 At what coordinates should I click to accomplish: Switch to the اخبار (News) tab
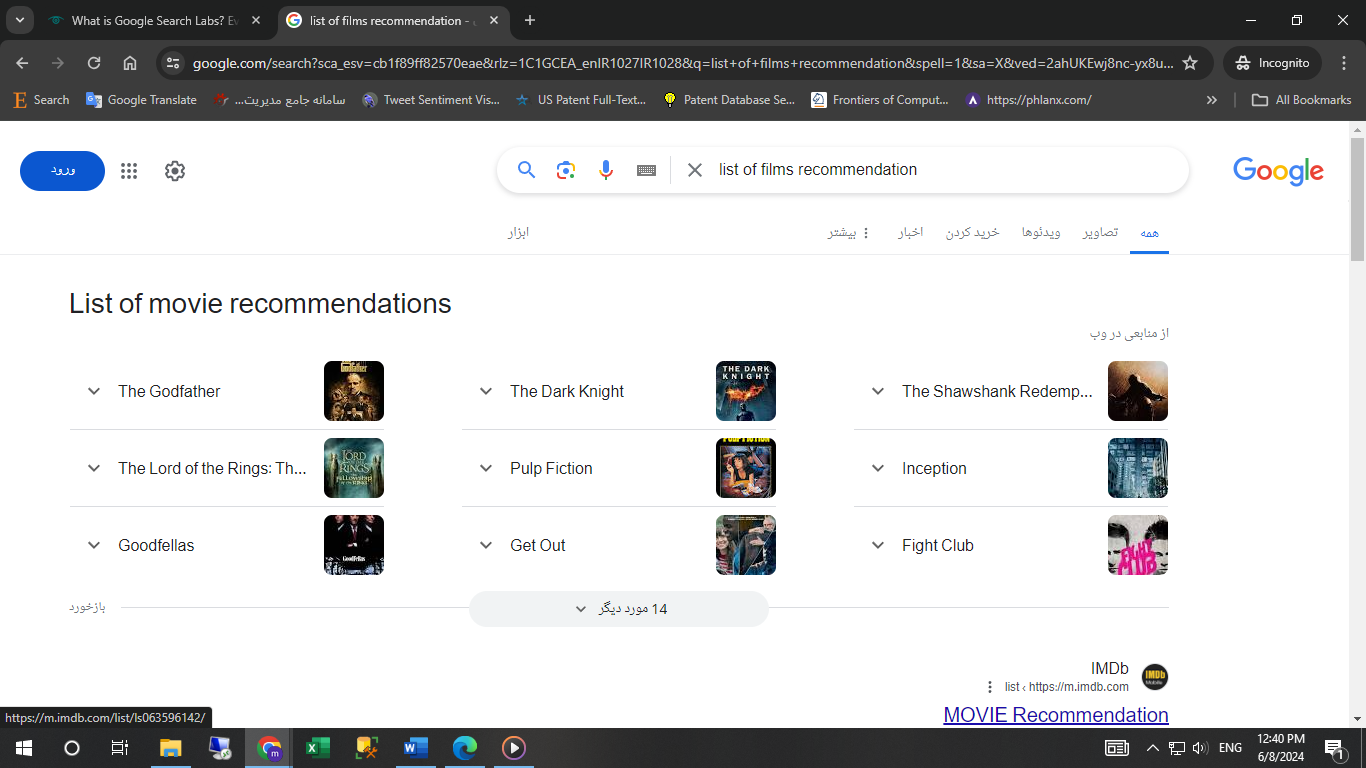[x=910, y=232]
